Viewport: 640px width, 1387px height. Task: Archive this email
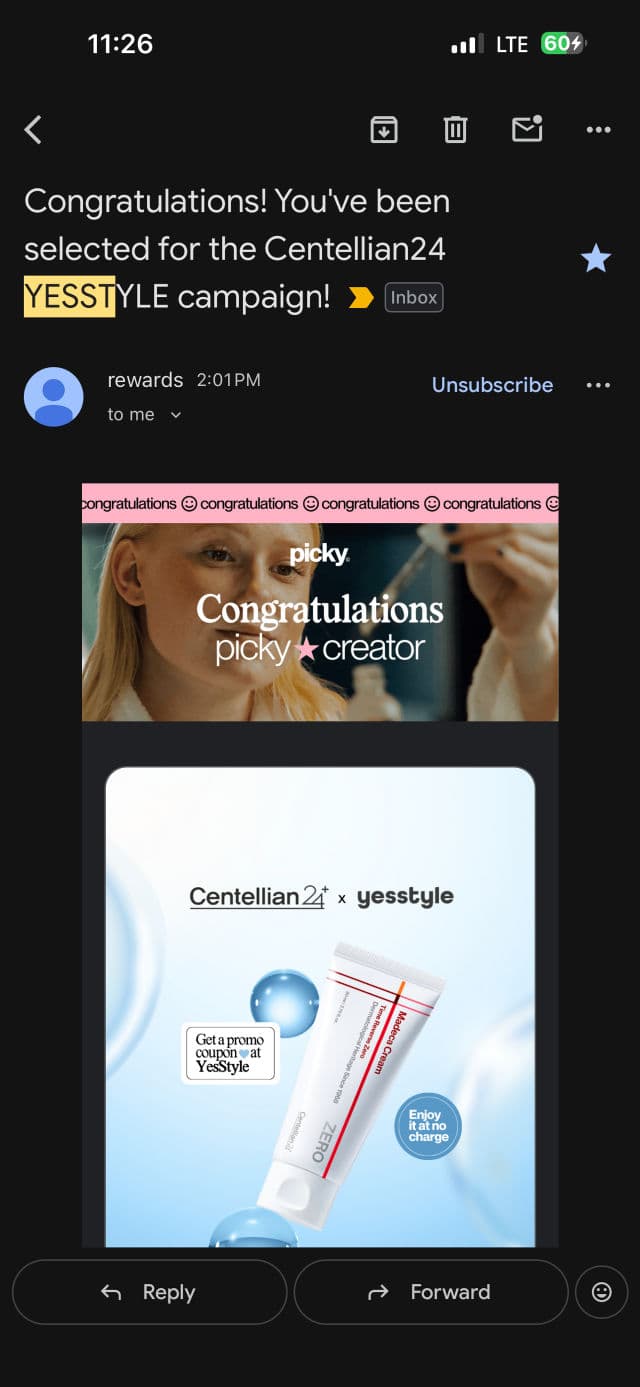coord(384,130)
